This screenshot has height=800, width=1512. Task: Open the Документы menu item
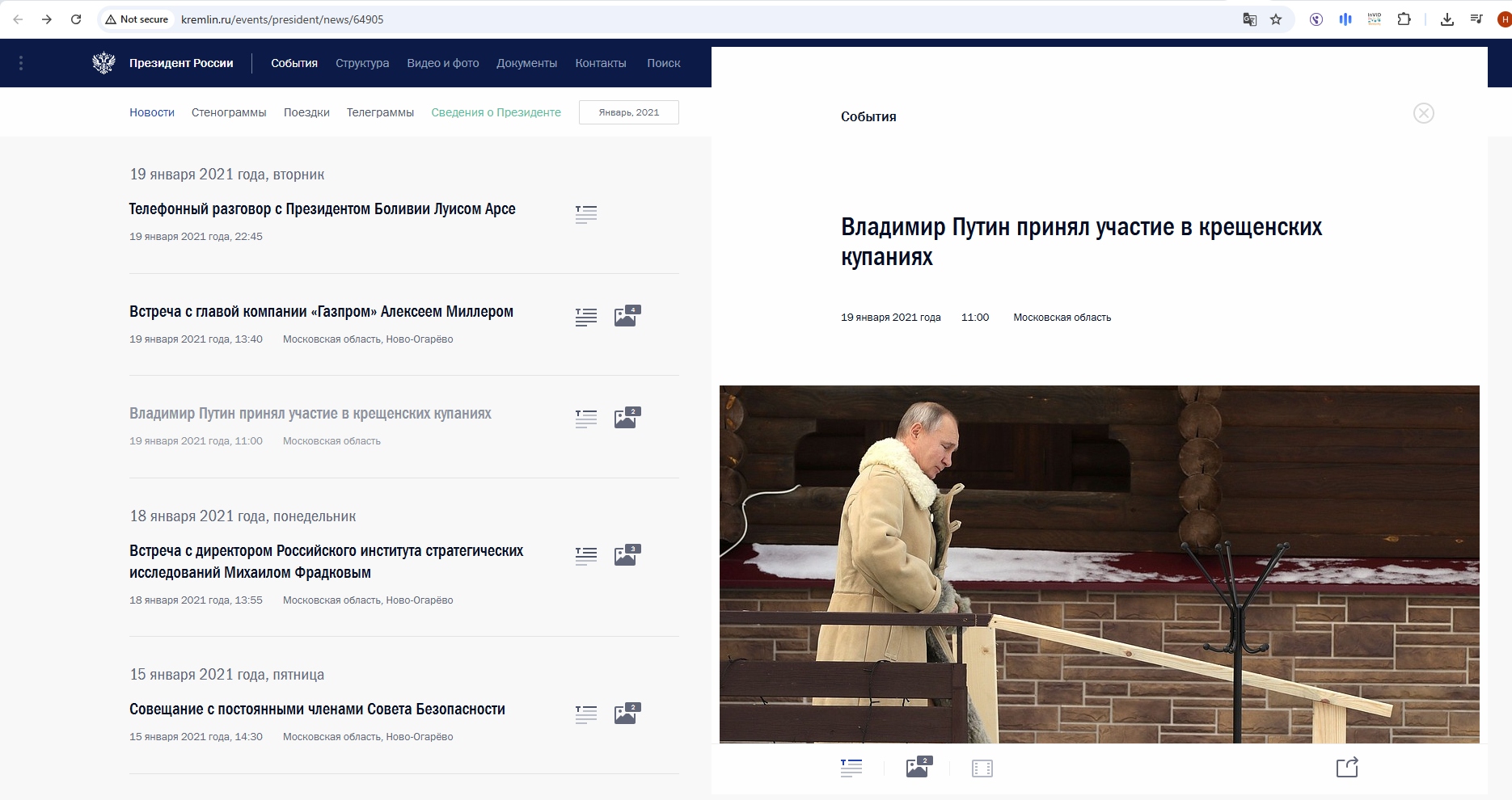(526, 63)
